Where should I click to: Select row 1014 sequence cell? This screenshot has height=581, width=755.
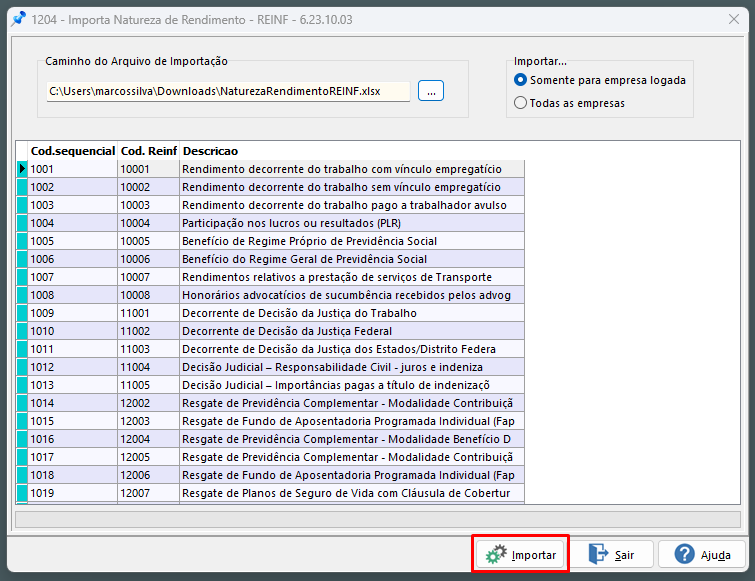coord(72,403)
